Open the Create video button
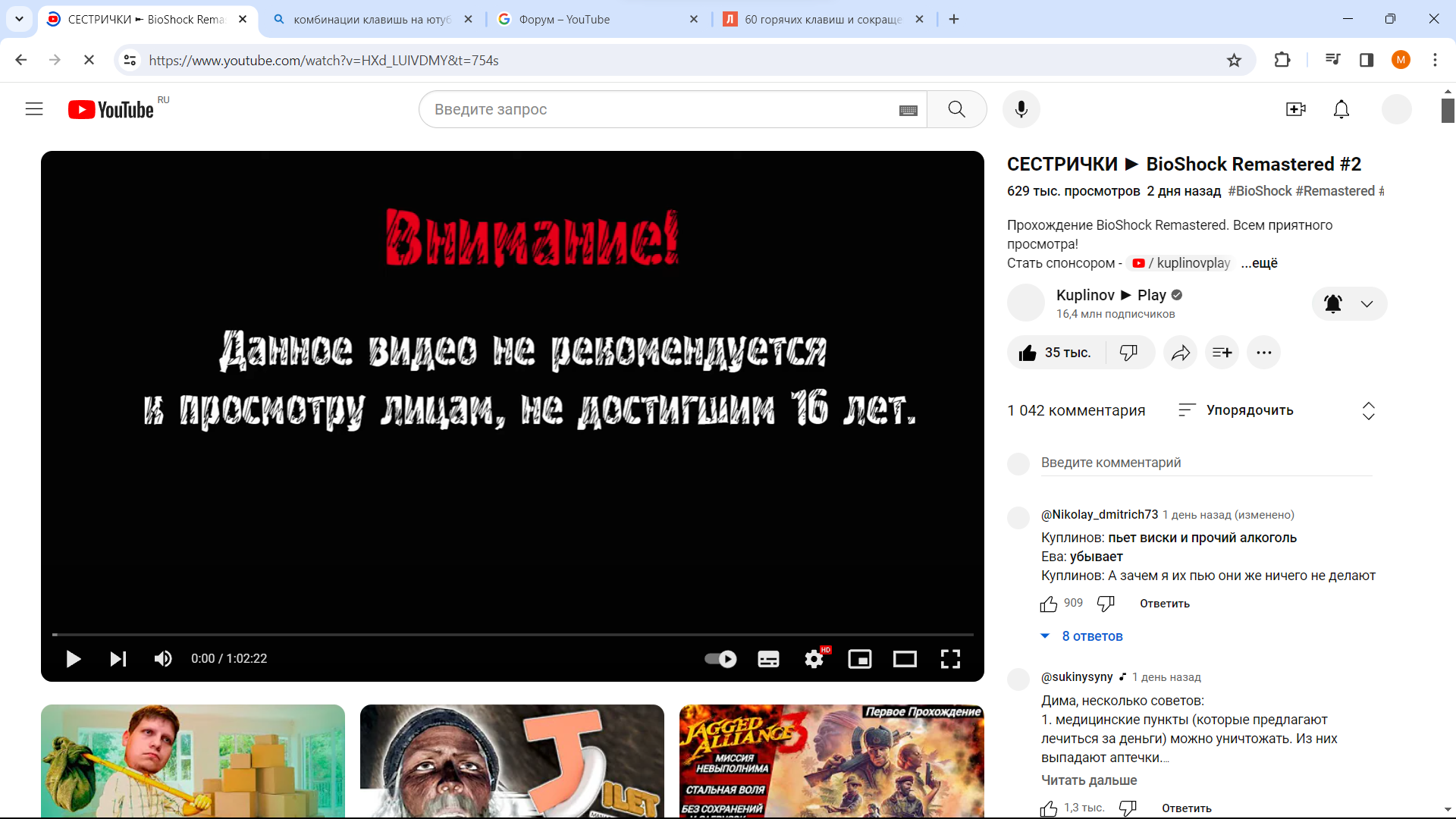Screen dimensions: 1456x819 click(1296, 109)
